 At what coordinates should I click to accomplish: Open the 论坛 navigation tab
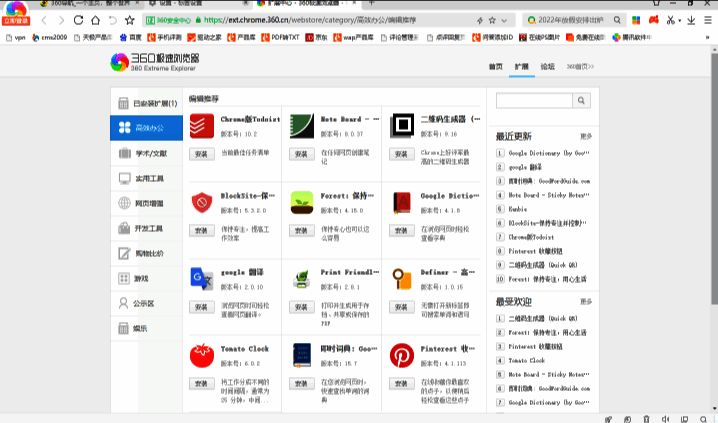pos(547,66)
